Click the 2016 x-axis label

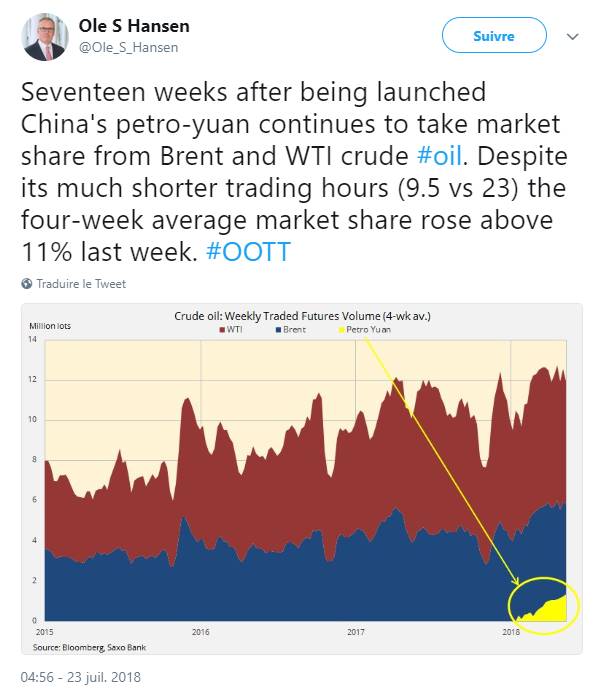pos(201,632)
